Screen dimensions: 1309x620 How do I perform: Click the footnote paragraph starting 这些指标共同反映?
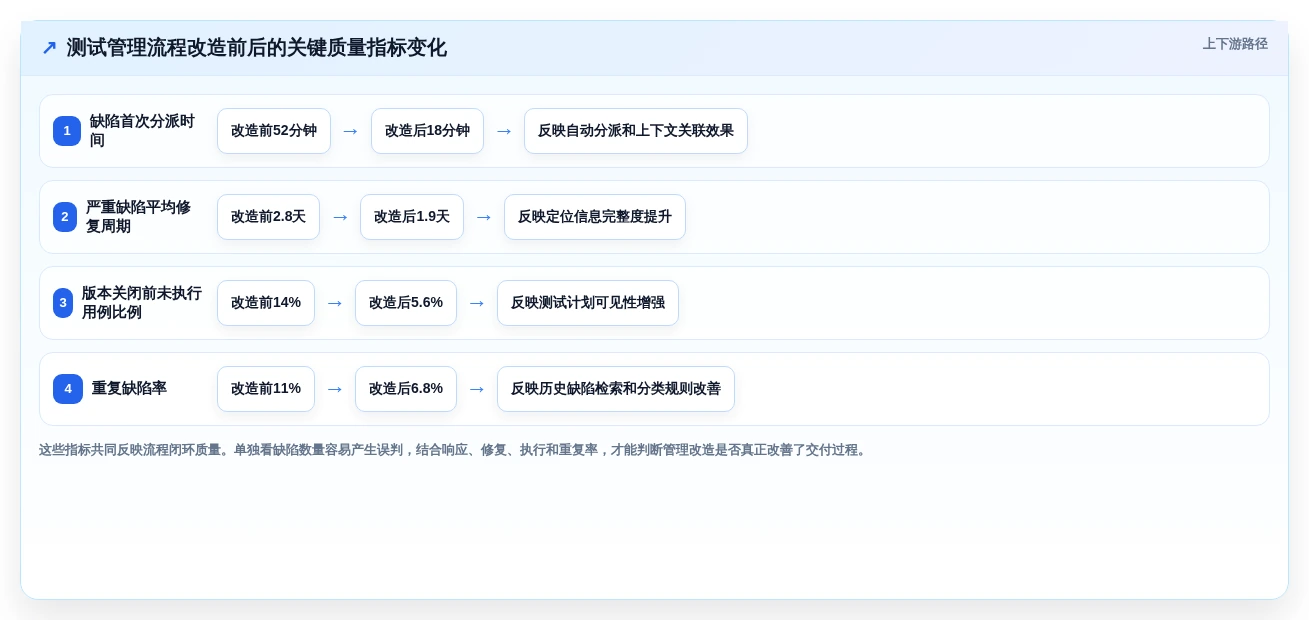[x=454, y=450]
